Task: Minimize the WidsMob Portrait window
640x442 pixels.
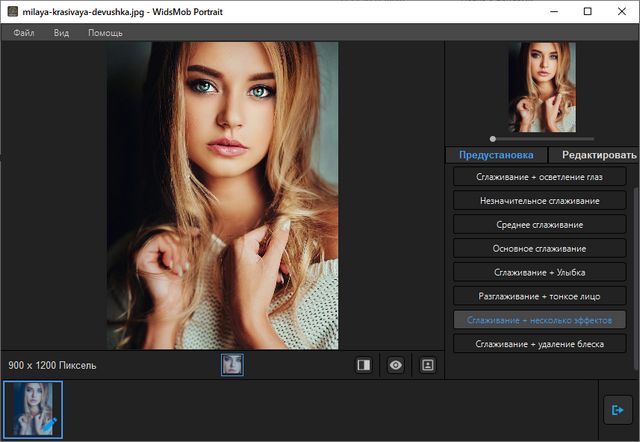Action: [x=554, y=11]
